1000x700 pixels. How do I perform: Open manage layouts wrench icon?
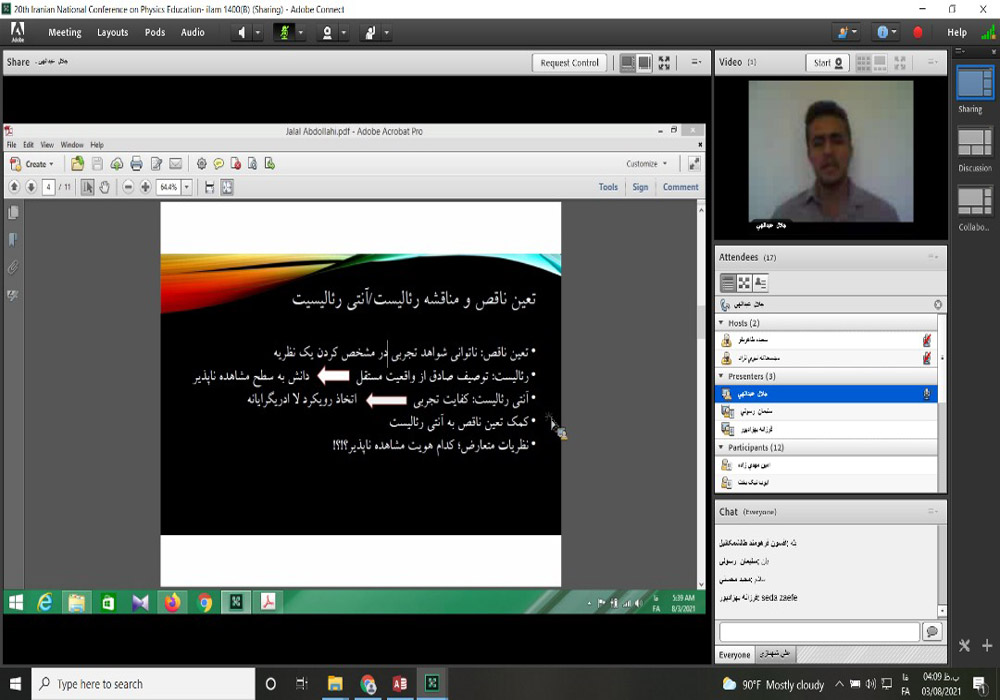coord(965,646)
